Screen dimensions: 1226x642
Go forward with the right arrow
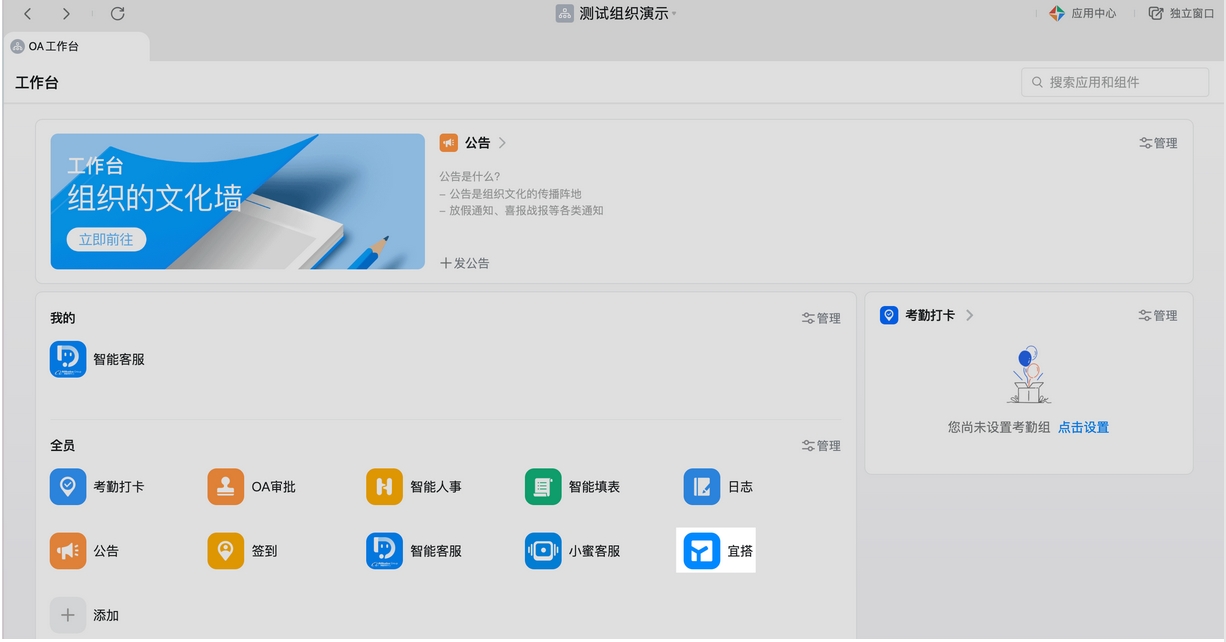pyautogui.click(x=66, y=14)
